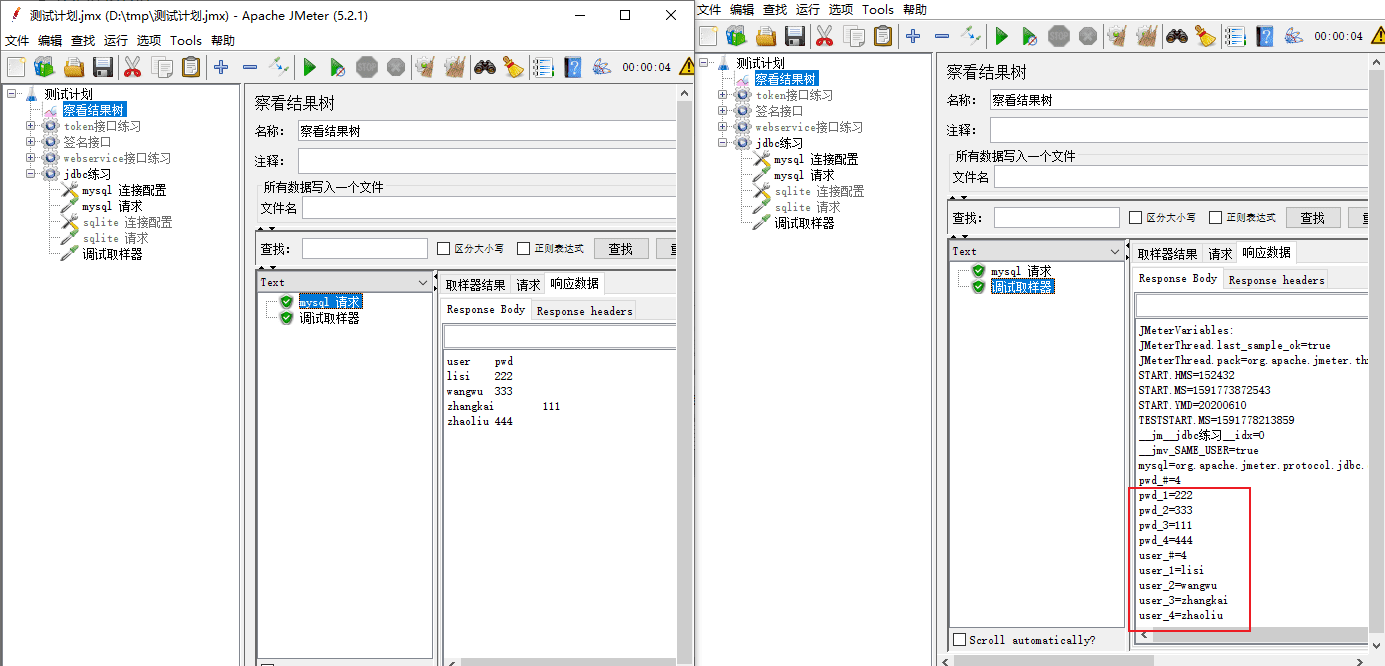Image resolution: width=1385 pixels, height=666 pixels.
Task: Enable the Scroll automatically? checkbox
Action: click(960, 640)
